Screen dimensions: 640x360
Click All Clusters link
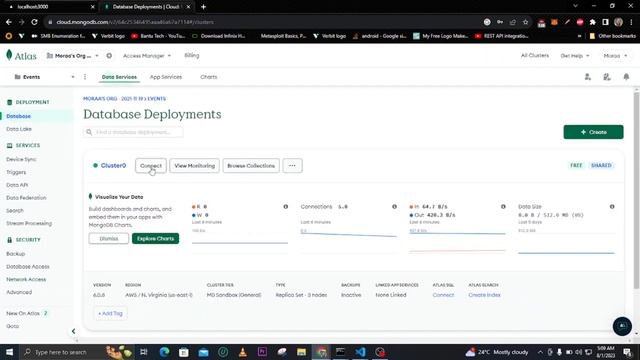535,55
